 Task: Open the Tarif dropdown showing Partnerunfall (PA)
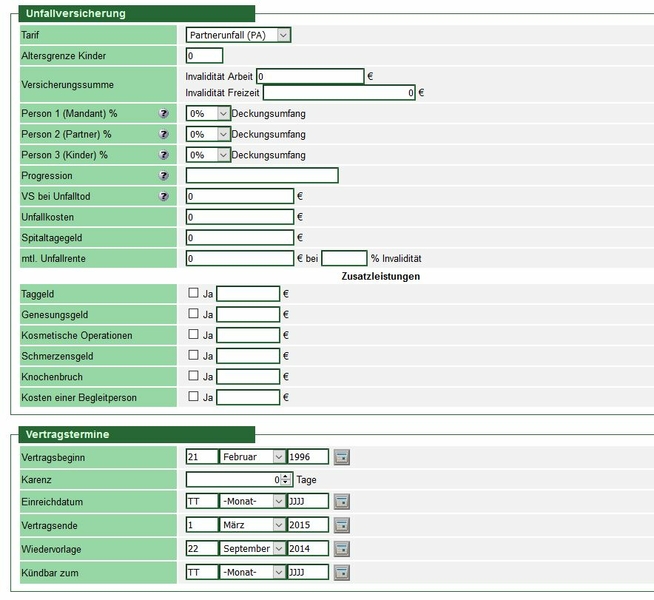point(238,35)
